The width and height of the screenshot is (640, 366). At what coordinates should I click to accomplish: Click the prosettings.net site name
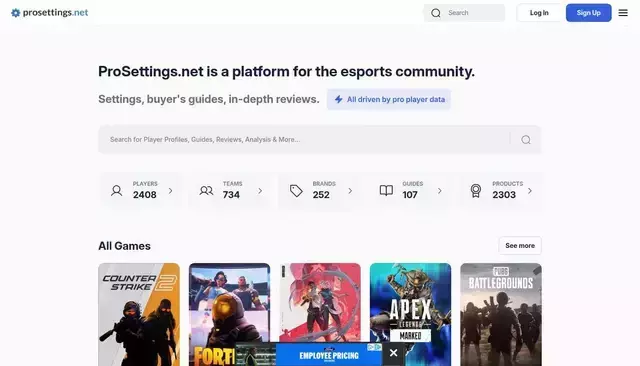pos(56,13)
